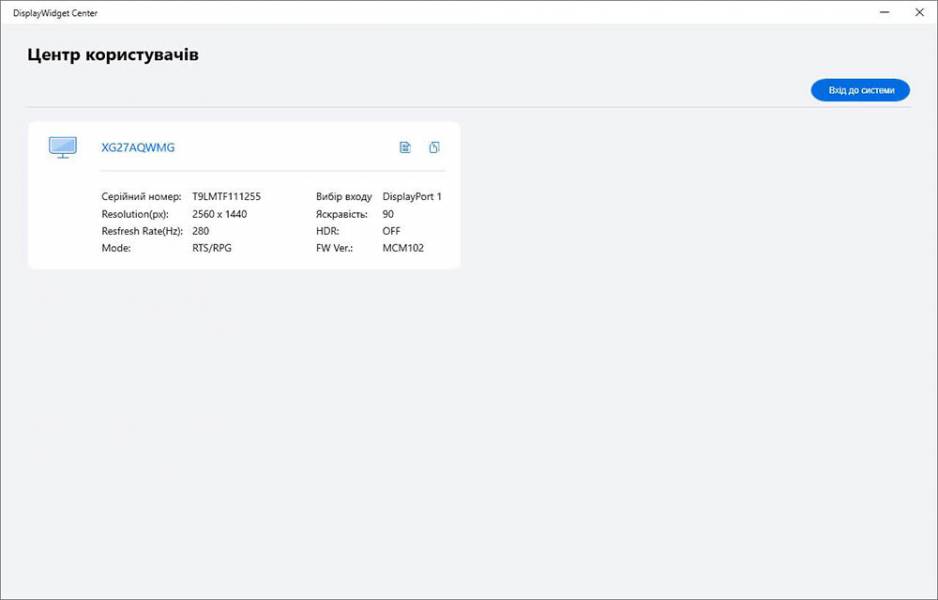Click the brightness value 90
Viewport: 938px width, 600px height.
coord(388,214)
